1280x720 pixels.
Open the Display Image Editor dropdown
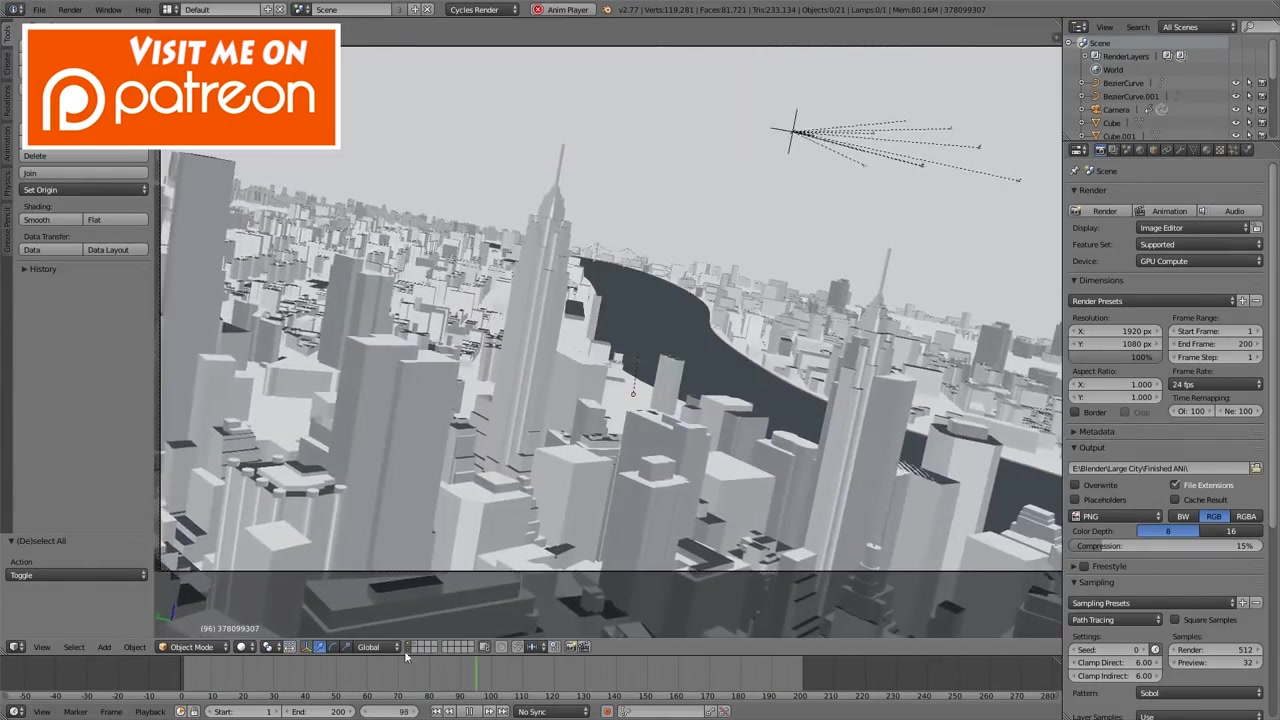[1194, 228]
